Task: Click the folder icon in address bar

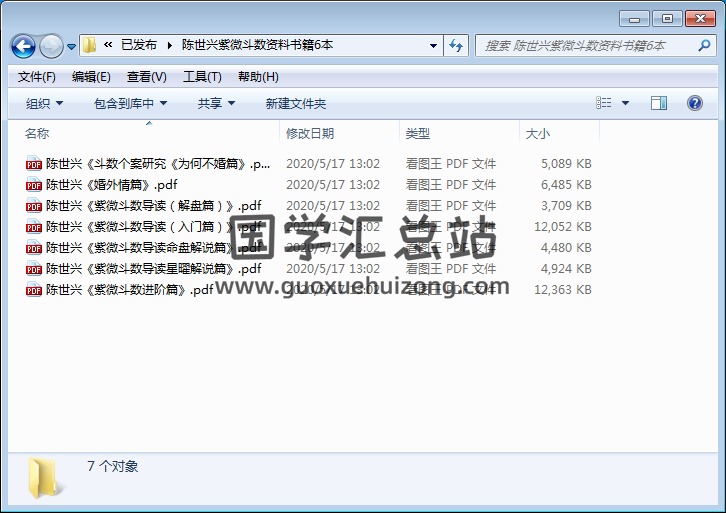Action: click(x=90, y=45)
